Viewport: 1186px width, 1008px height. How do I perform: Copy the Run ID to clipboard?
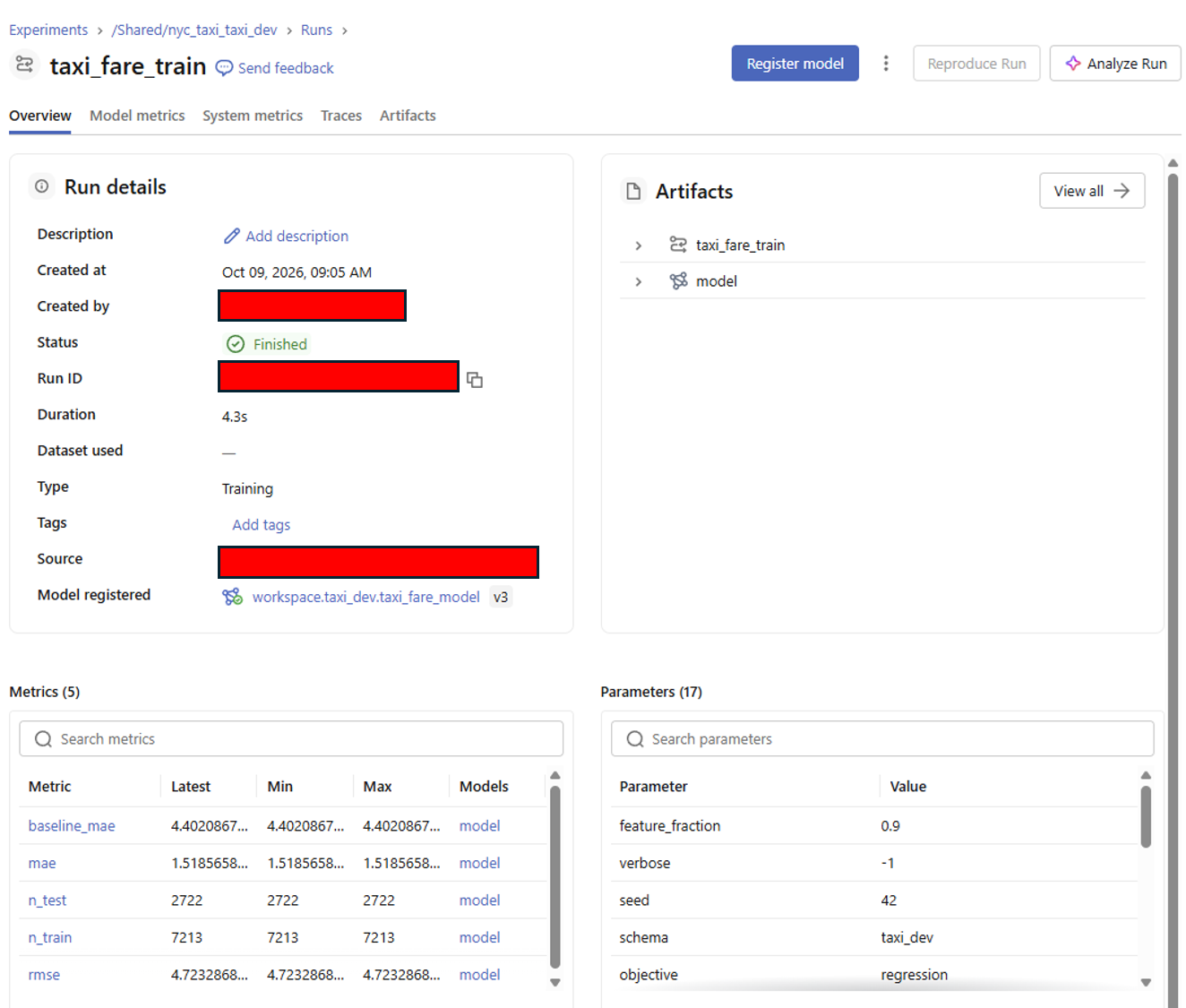coord(475,380)
